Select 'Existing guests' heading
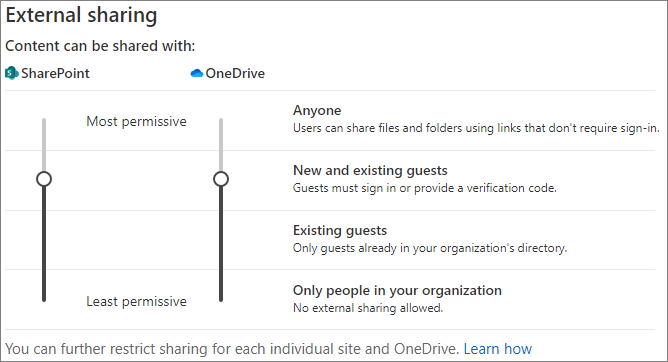The width and height of the screenshot is (668, 362). (340, 230)
